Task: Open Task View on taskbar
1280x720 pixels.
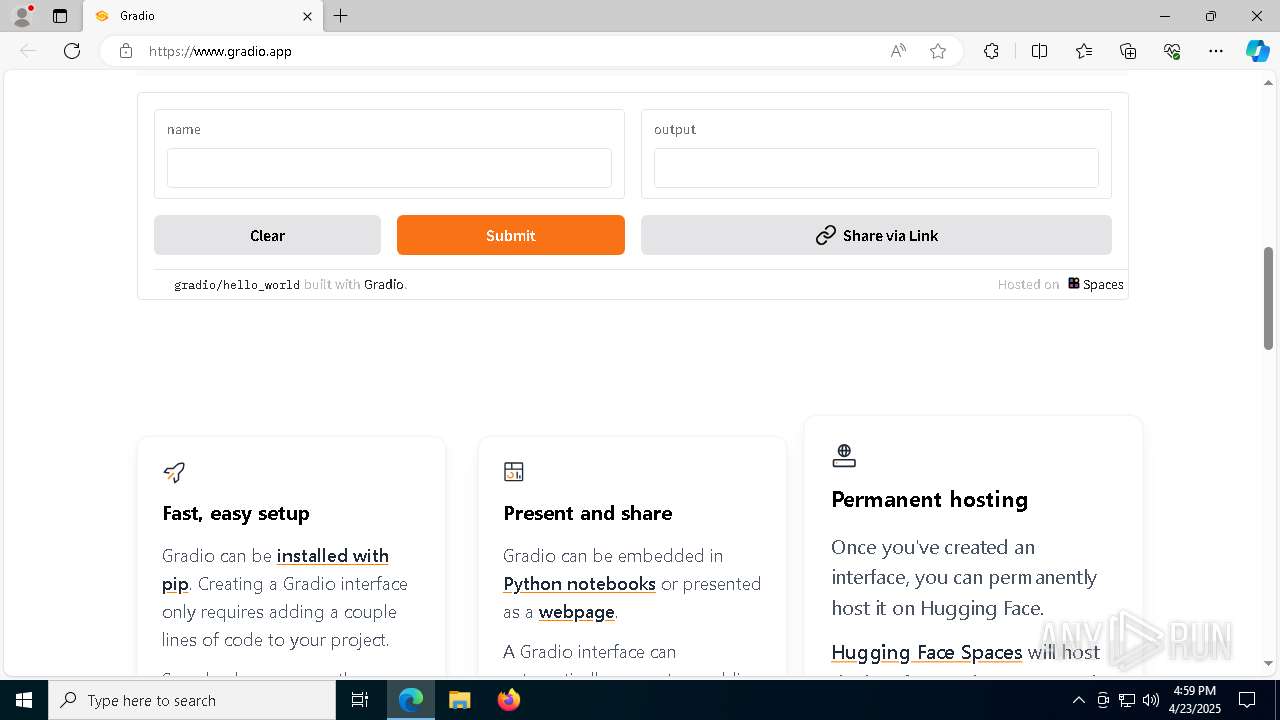Action: click(x=360, y=700)
